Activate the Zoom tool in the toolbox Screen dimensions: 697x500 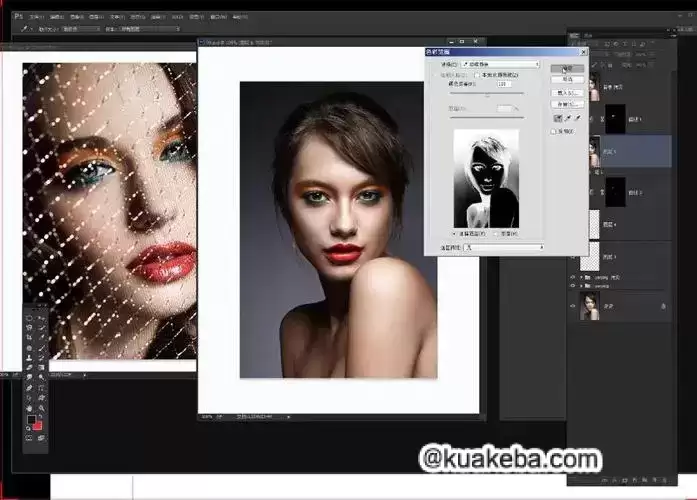pyautogui.click(x=42, y=407)
